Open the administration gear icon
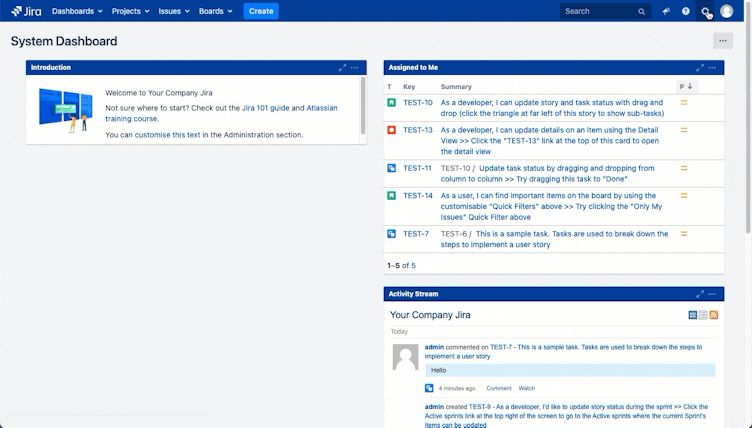This screenshot has width=752, height=428. click(705, 11)
